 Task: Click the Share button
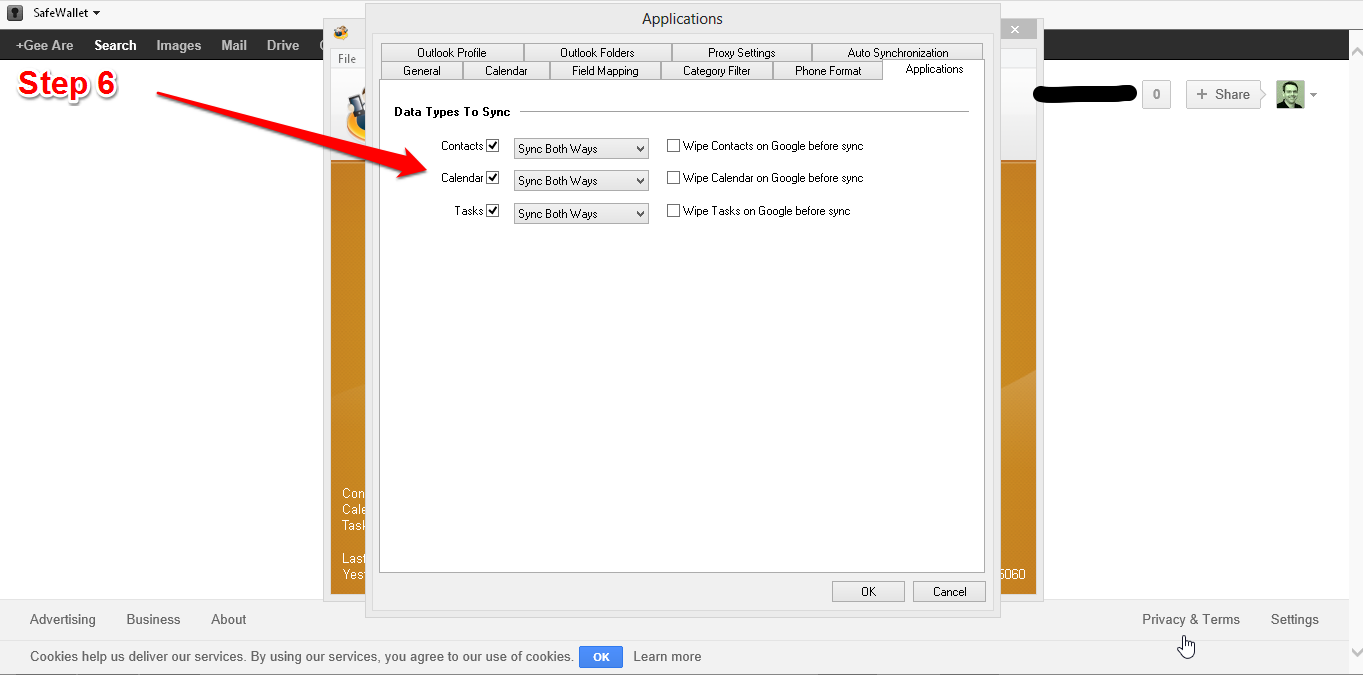pyautogui.click(x=1222, y=94)
